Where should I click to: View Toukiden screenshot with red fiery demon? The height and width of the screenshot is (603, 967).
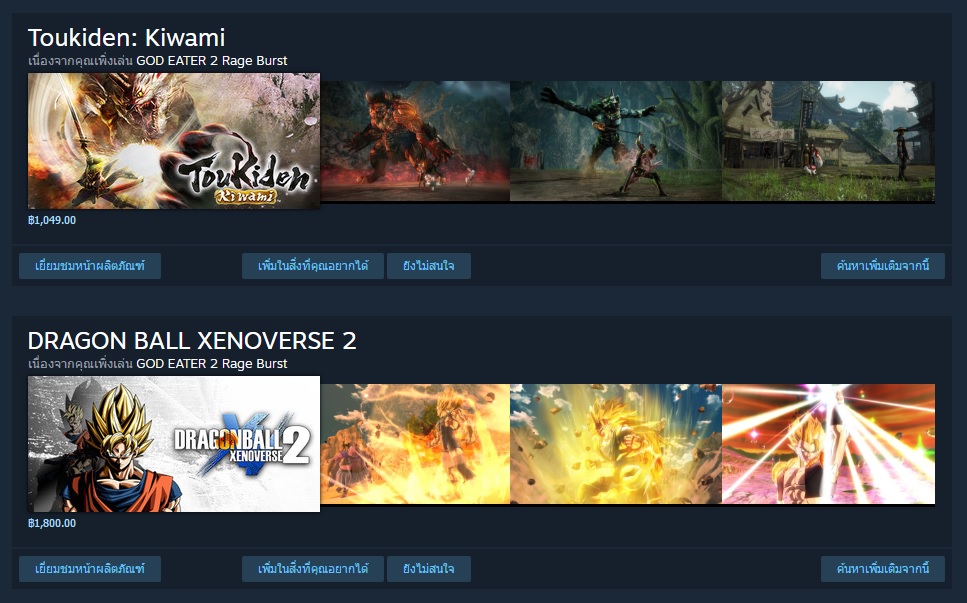[x=415, y=141]
